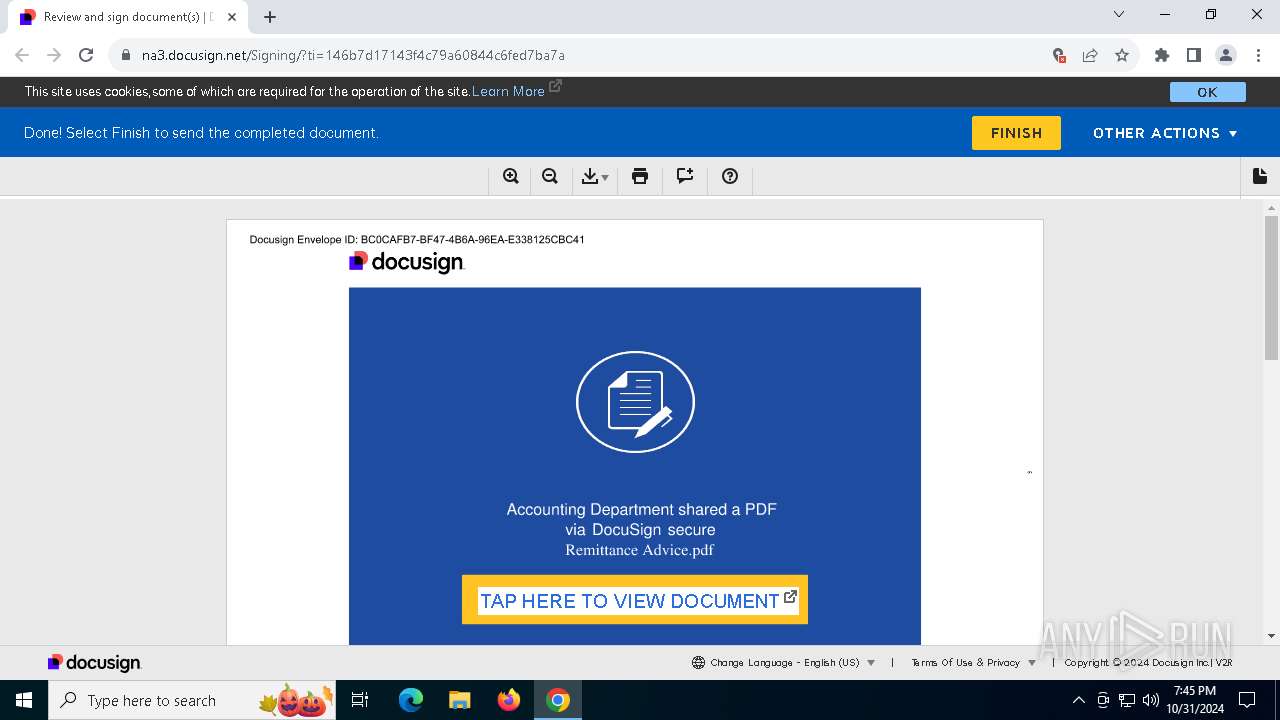Open the Download dropdown in toolbar
1280x720 pixels.
coord(595,176)
